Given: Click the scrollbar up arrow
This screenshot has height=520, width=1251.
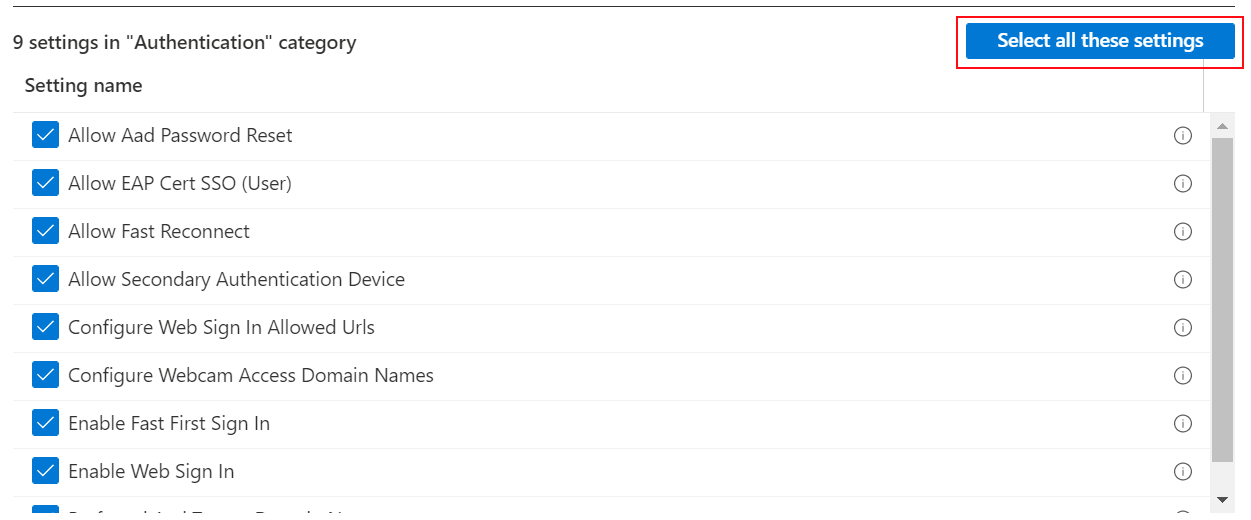Looking at the screenshot, I should point(1222,126).
